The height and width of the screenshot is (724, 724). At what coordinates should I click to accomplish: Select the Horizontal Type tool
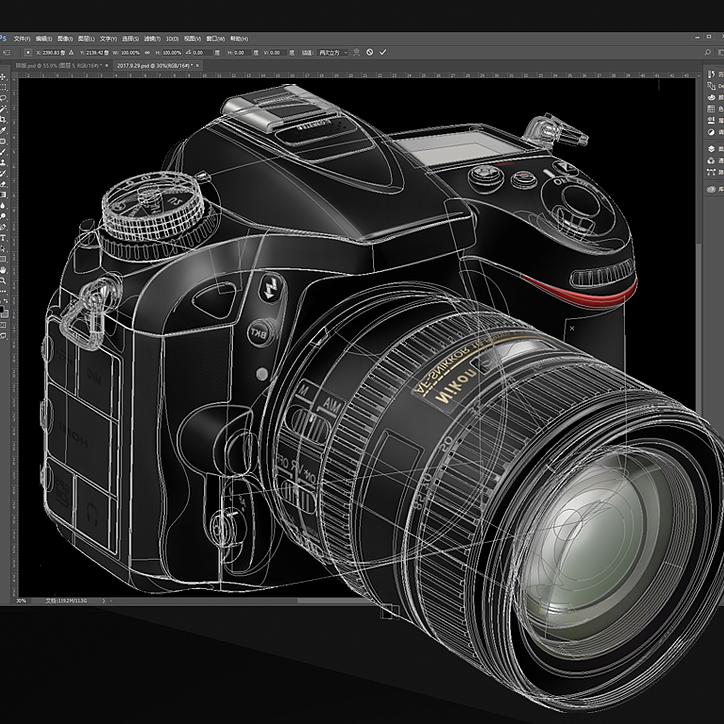(4, 238)
